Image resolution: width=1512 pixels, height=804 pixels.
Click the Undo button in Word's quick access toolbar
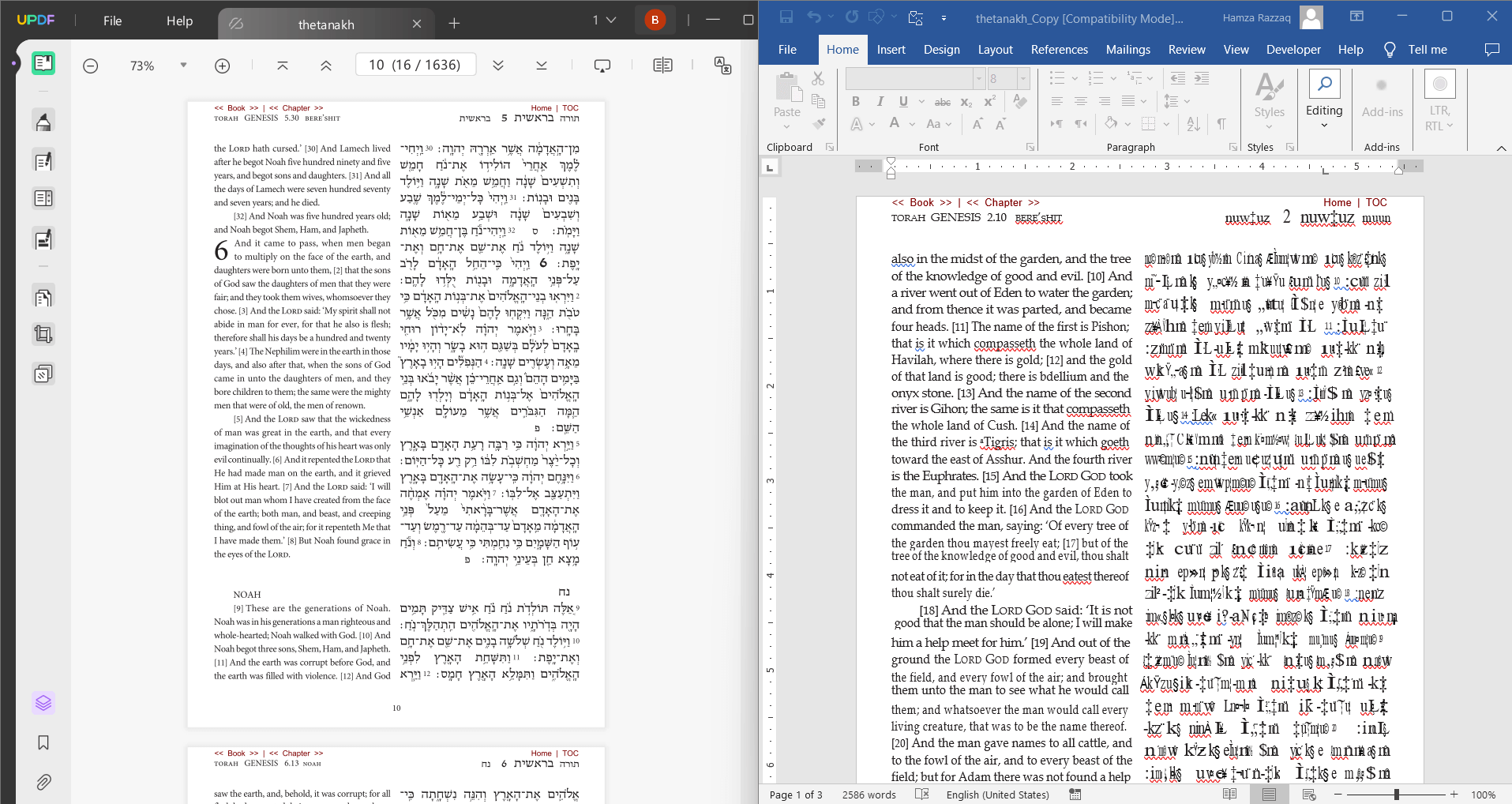coord(814,16)
